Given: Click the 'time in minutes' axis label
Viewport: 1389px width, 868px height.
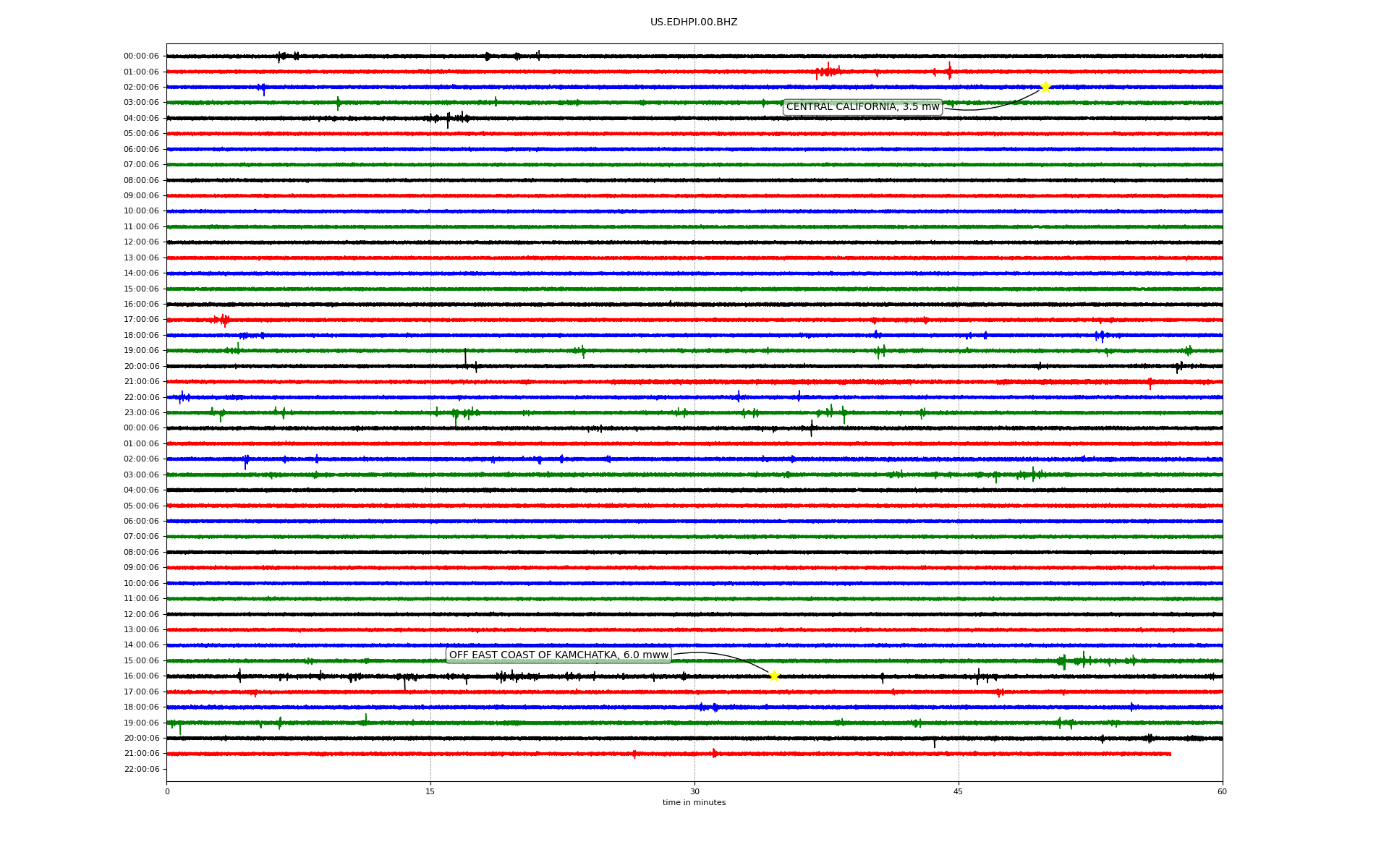Looking at the screenshot, I should click(x=694, y=803).
